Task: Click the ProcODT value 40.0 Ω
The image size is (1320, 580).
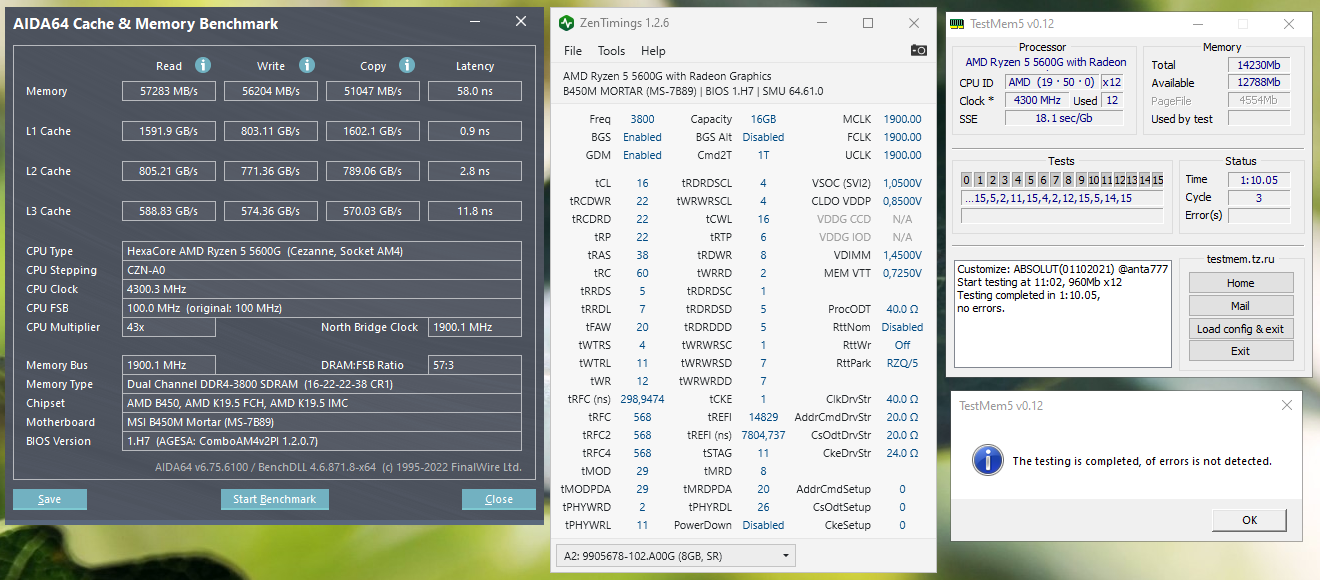Action: 902,309
